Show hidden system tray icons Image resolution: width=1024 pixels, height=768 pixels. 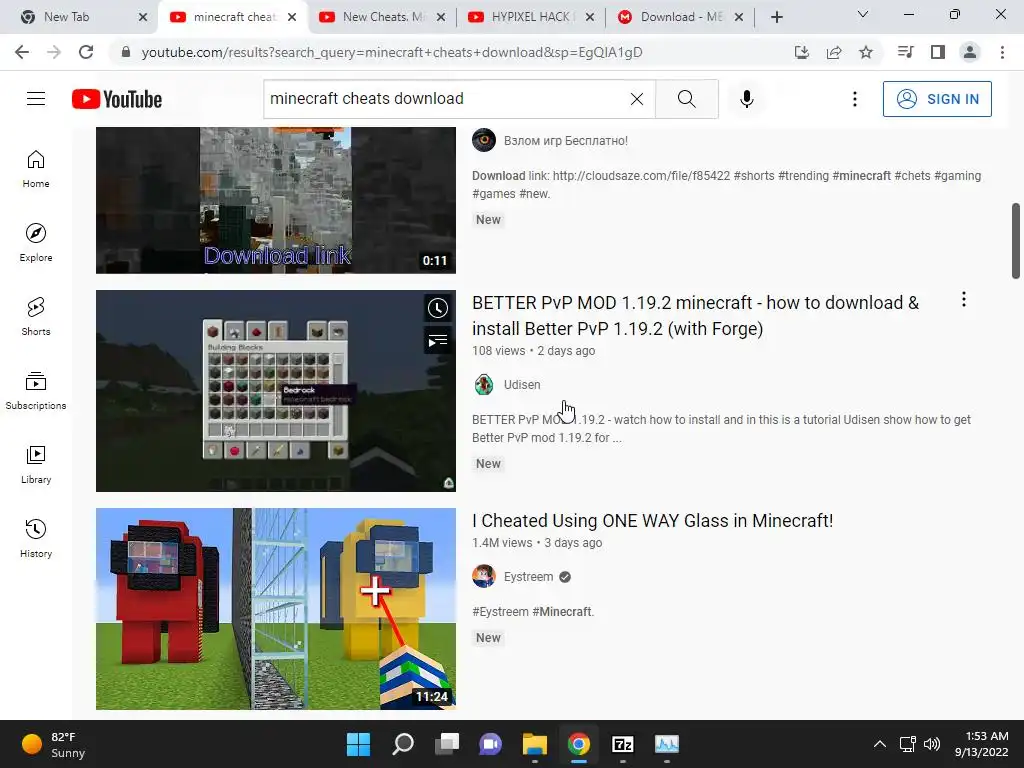(x=880, y=744)
